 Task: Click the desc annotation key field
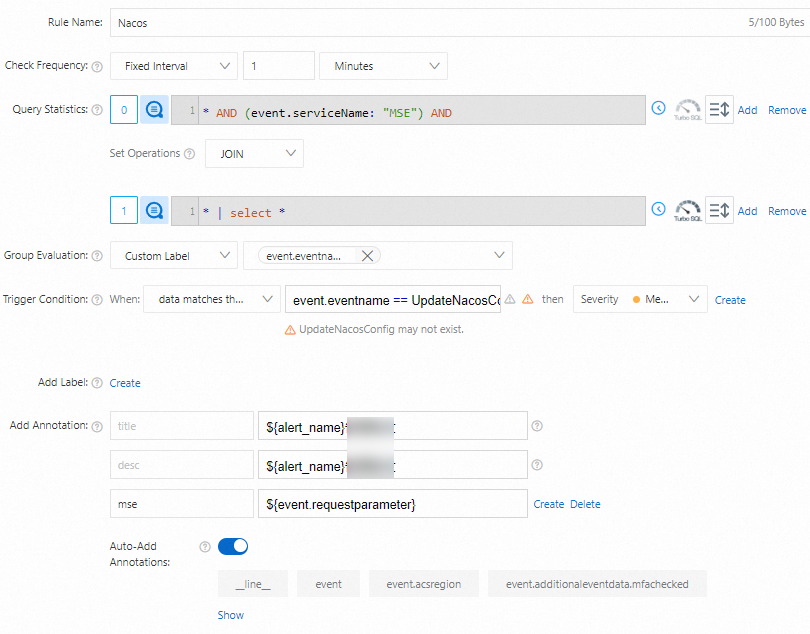(x=182, y=465)
